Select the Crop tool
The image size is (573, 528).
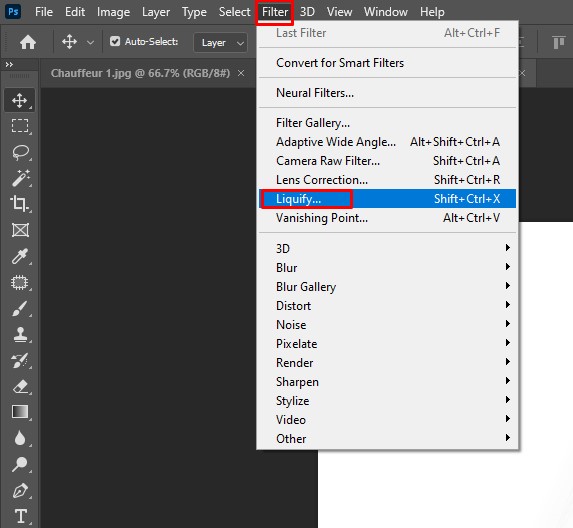20,204
